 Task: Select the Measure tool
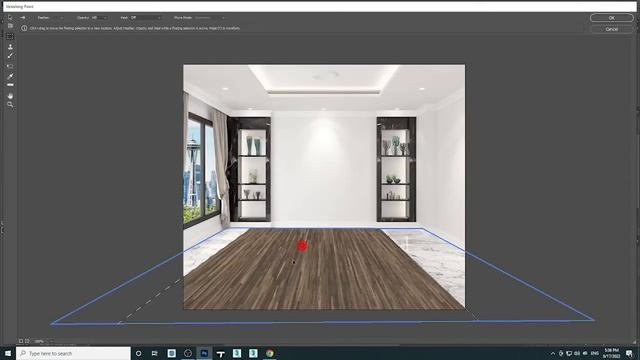[10, 85]
